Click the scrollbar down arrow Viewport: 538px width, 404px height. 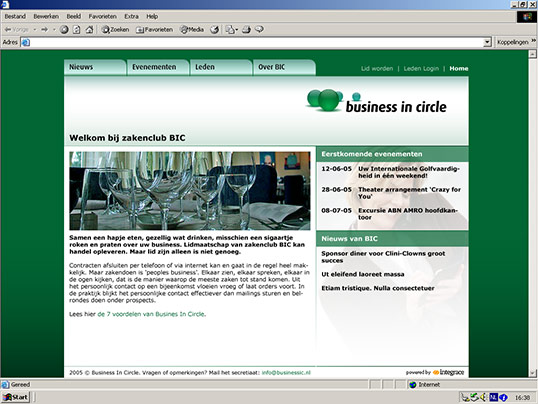click(x=533, y=373)
